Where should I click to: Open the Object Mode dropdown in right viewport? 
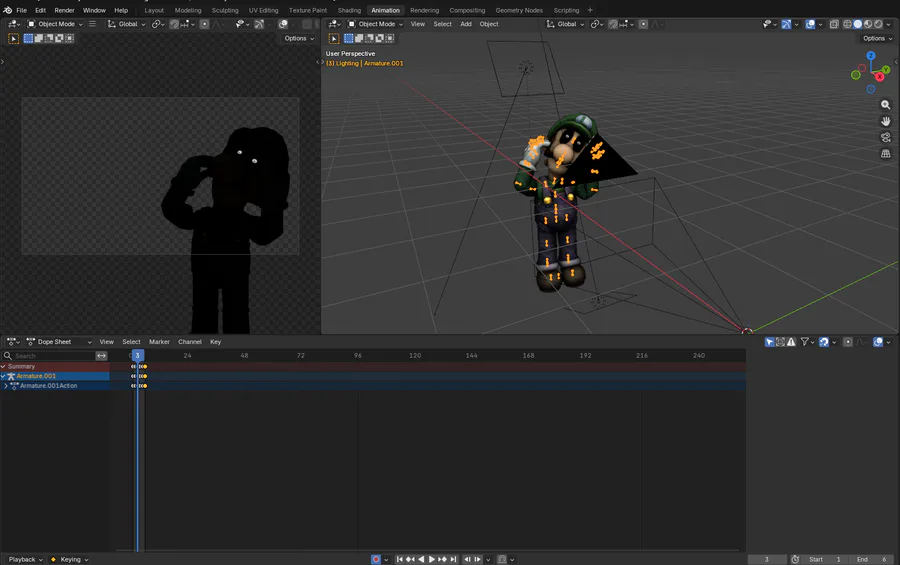coord(375,24)
